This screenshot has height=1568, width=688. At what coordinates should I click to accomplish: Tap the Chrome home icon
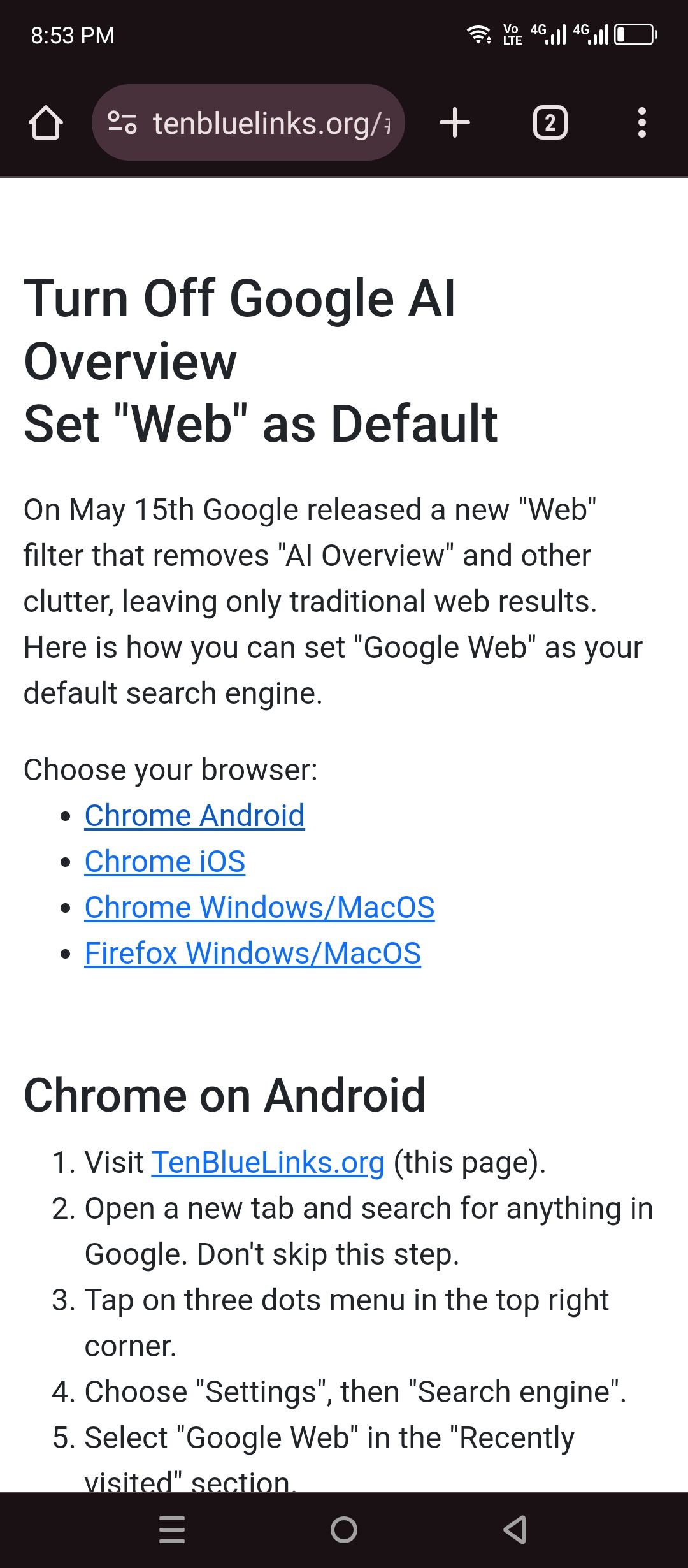click(46, 122)
